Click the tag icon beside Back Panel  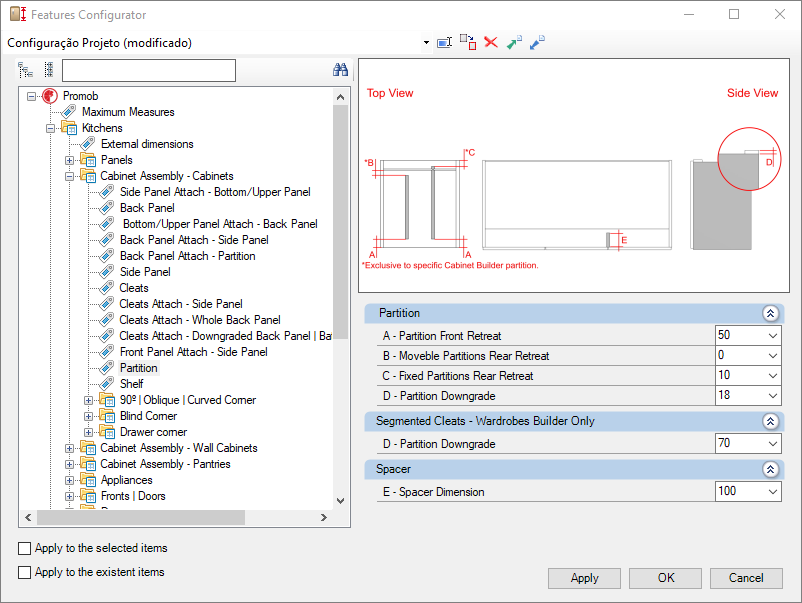coord(106,208)
